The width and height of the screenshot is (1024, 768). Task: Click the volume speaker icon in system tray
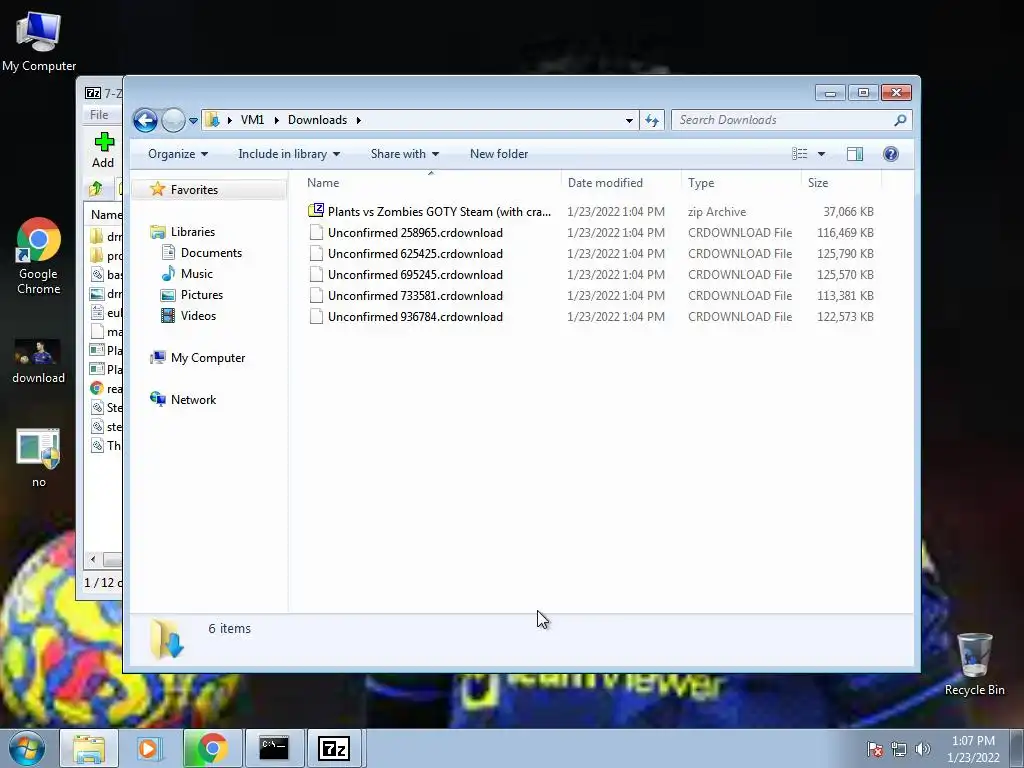pos(923,749)
